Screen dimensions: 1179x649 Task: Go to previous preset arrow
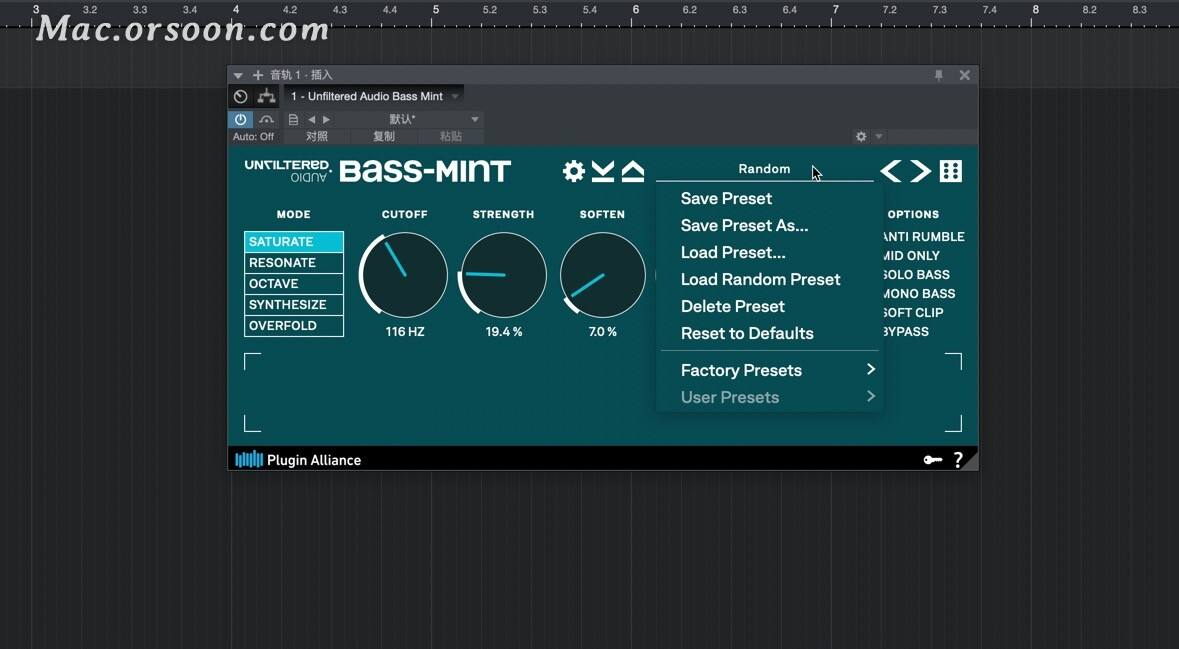coord(891,171)
